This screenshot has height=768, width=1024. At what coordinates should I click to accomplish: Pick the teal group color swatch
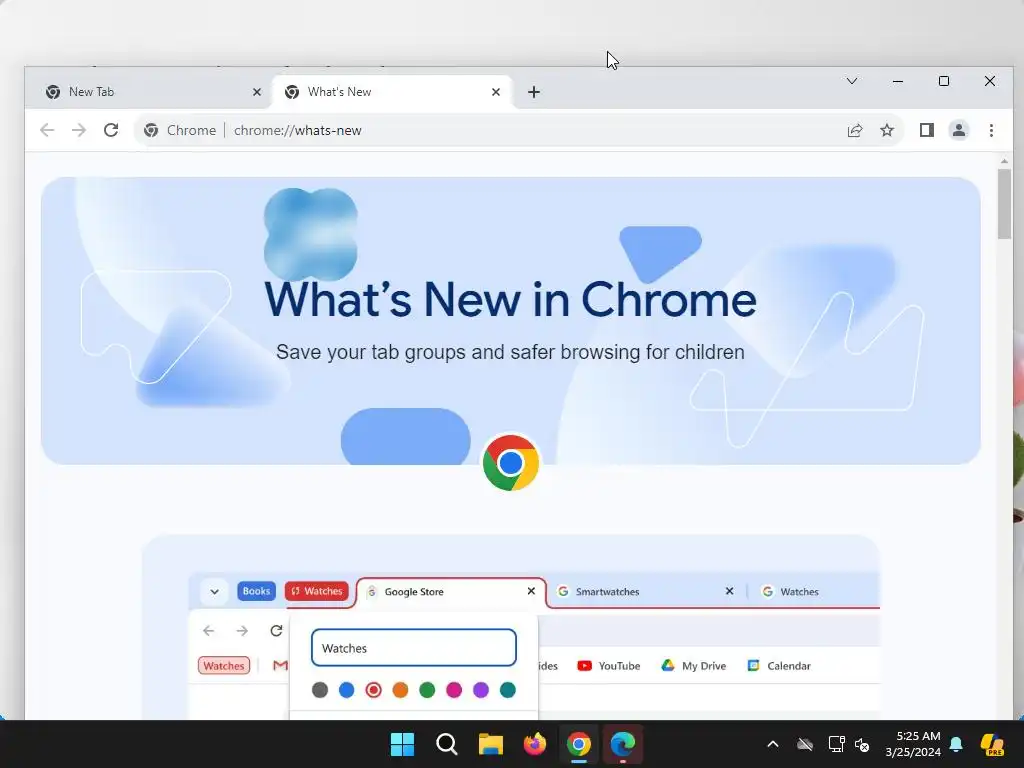[x=507, y=690]
